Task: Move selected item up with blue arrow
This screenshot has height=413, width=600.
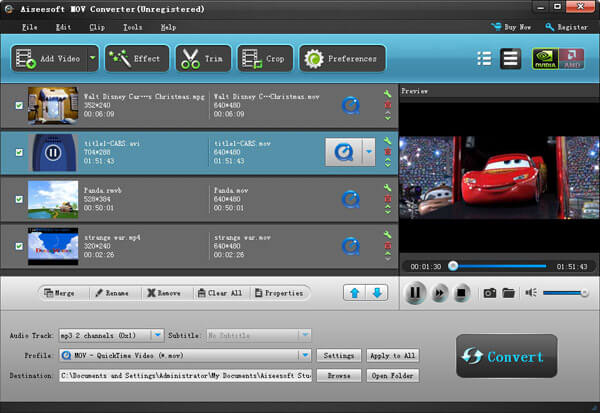Action: click(354, 293)
